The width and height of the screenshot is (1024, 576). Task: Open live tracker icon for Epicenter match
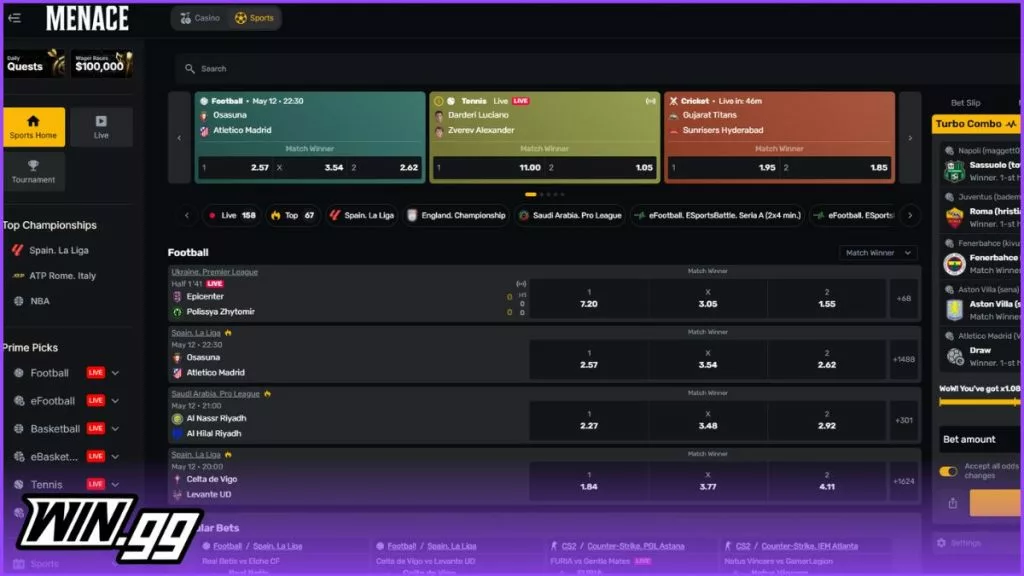[521, 284]
